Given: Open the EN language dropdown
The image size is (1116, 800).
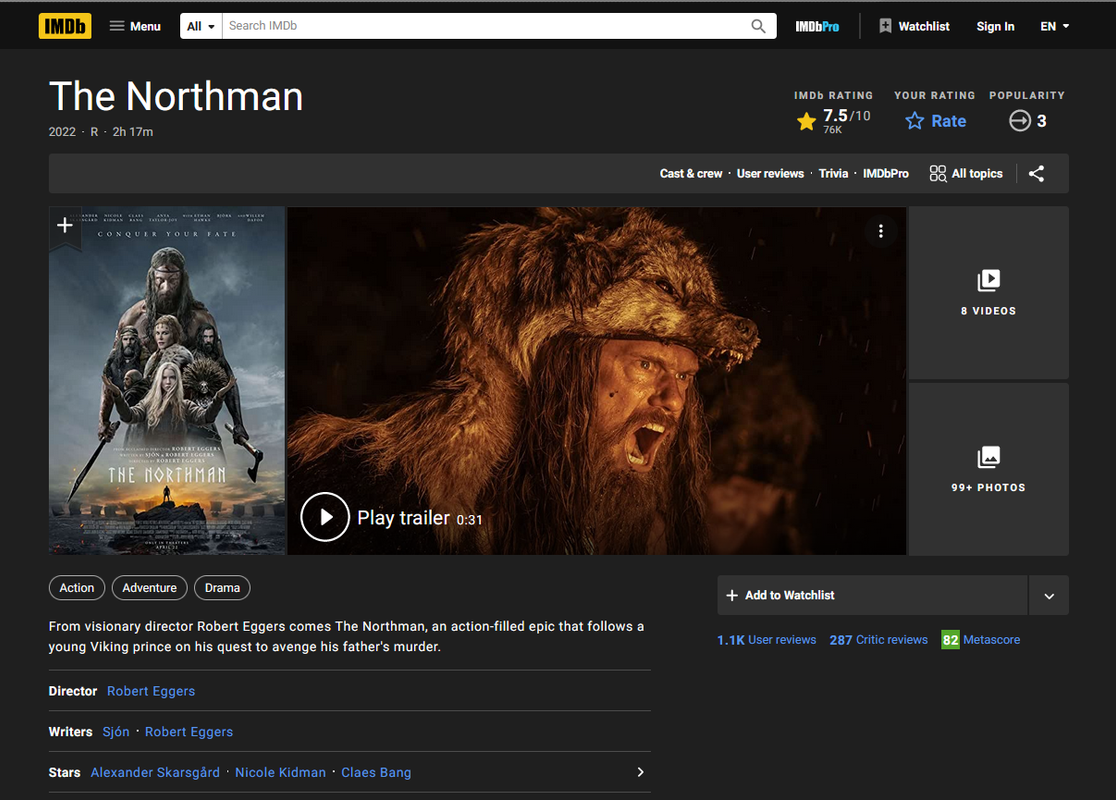Looking at the screenshot, I should (1054, 26).
